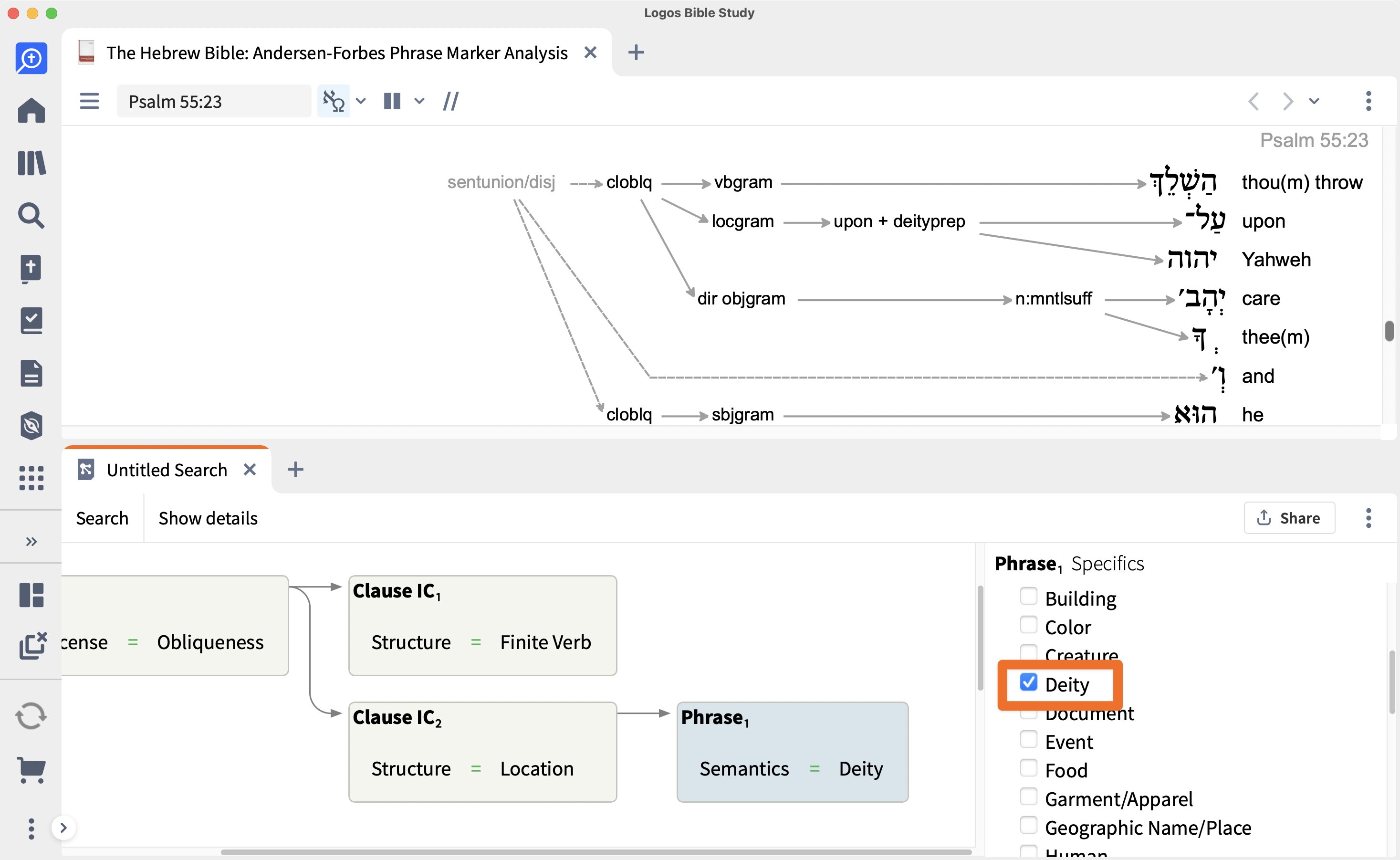Click the Psalm 55:23 reference field
Image resolution: width=1400 pixels, height=860 pixels.
click(x=214, y=101)
